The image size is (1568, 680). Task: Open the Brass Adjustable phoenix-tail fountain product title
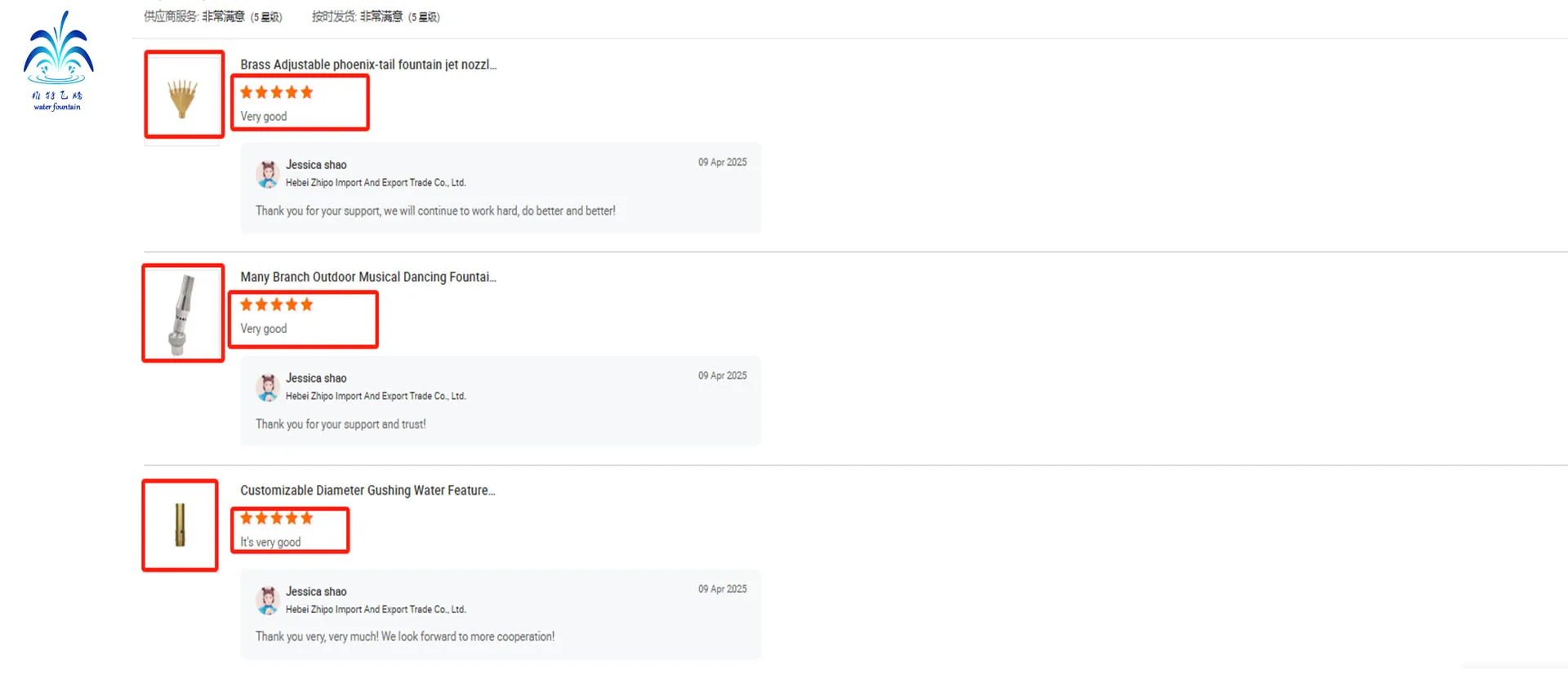367,64
